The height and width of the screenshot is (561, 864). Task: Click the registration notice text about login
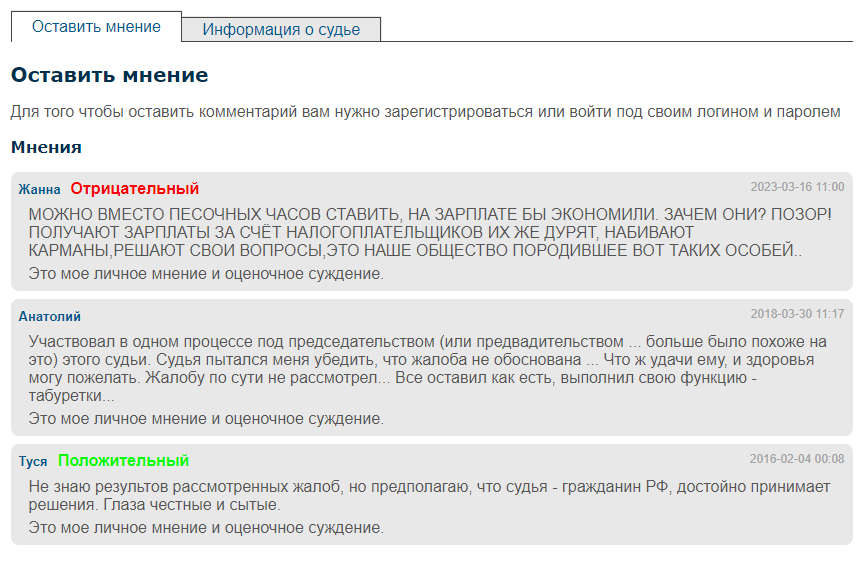(x=425, y=112)
